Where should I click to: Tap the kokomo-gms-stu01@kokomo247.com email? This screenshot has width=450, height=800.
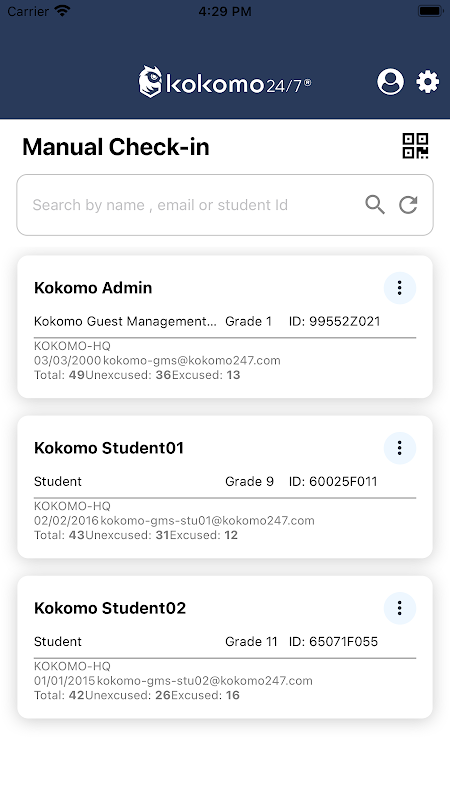(x=207, y=521)
